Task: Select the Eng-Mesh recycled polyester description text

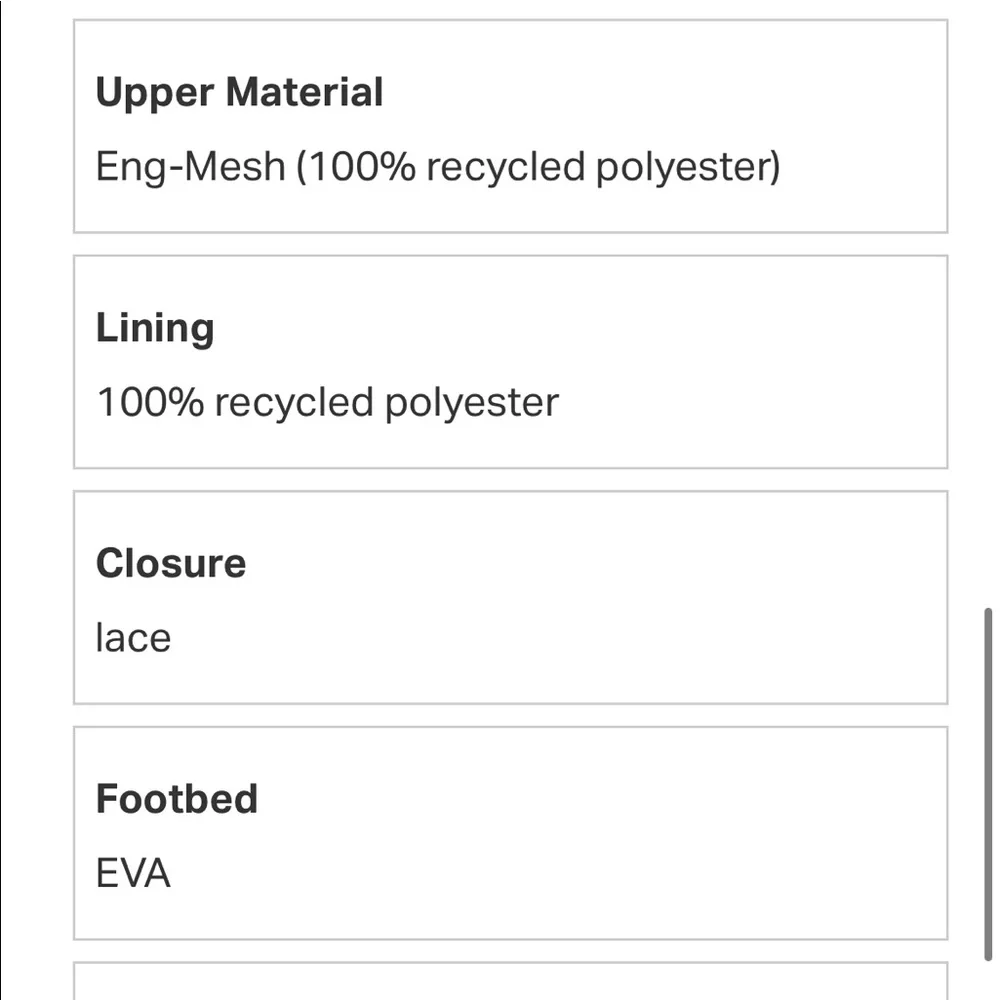Action: [x=437, y=166]
